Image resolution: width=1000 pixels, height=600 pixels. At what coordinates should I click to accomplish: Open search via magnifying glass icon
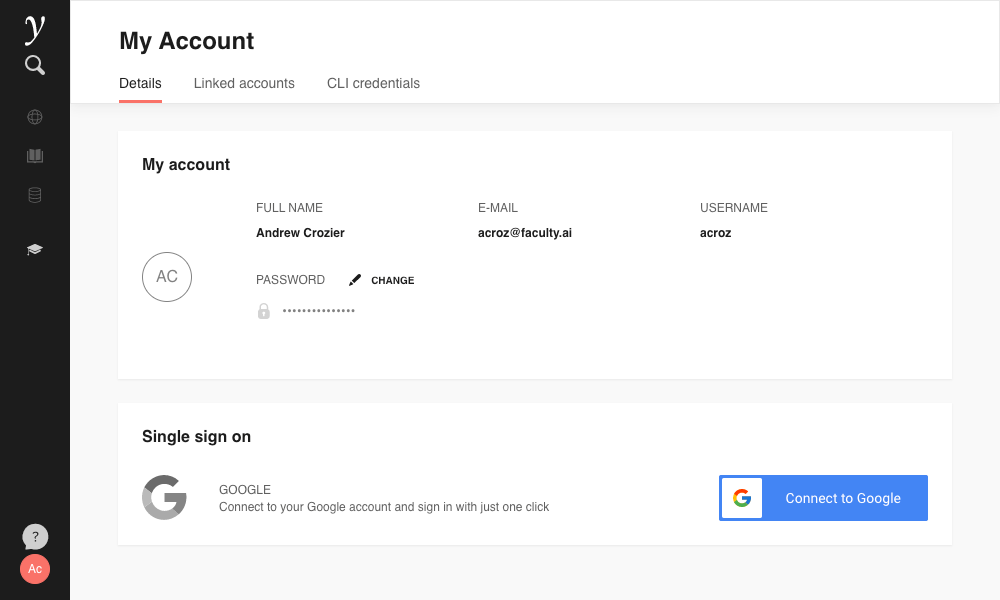click(35, 66)
